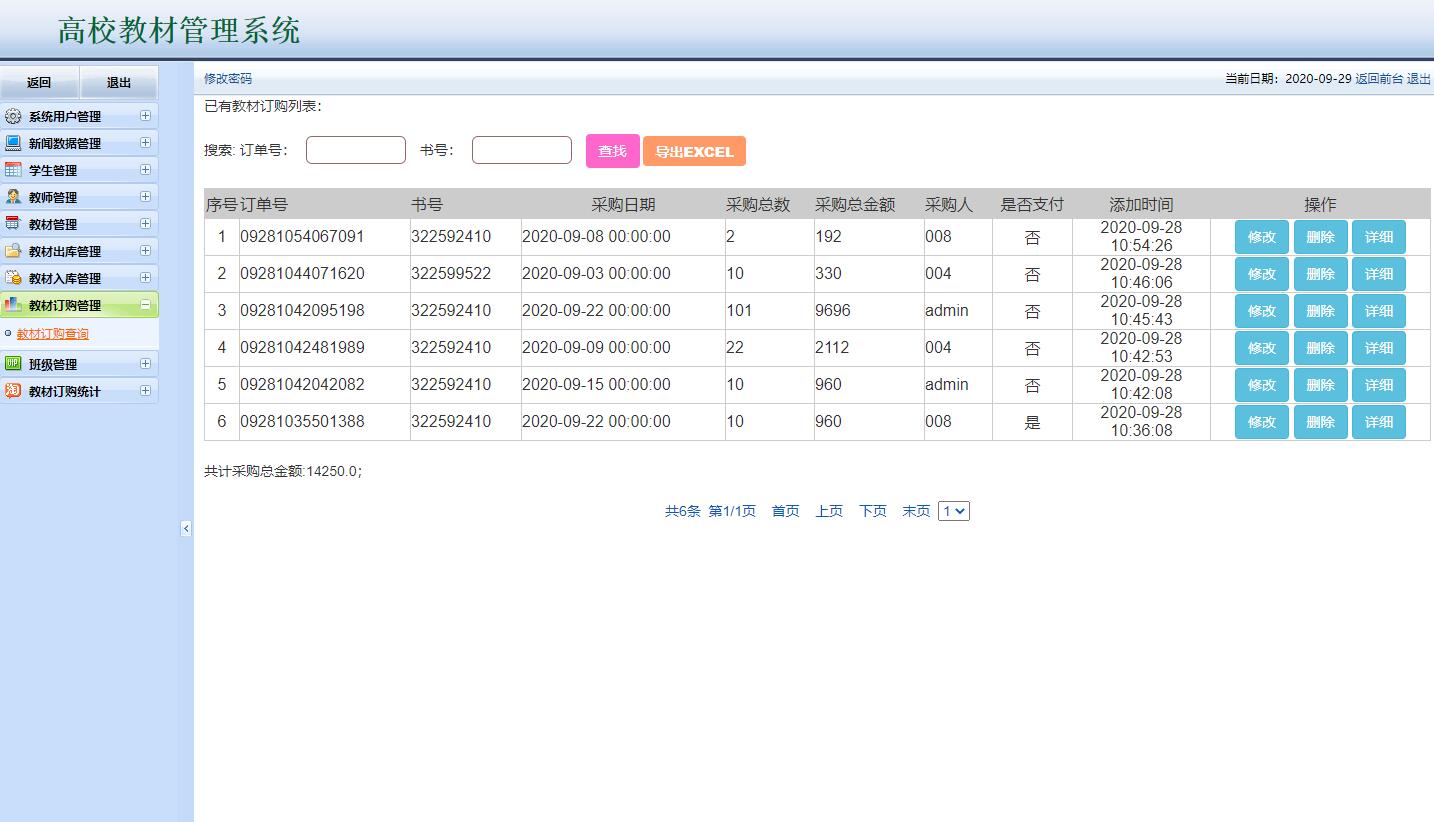Collapse the 教材订购管理 section with minus
1434x822 pixels.
click(145, 305)
